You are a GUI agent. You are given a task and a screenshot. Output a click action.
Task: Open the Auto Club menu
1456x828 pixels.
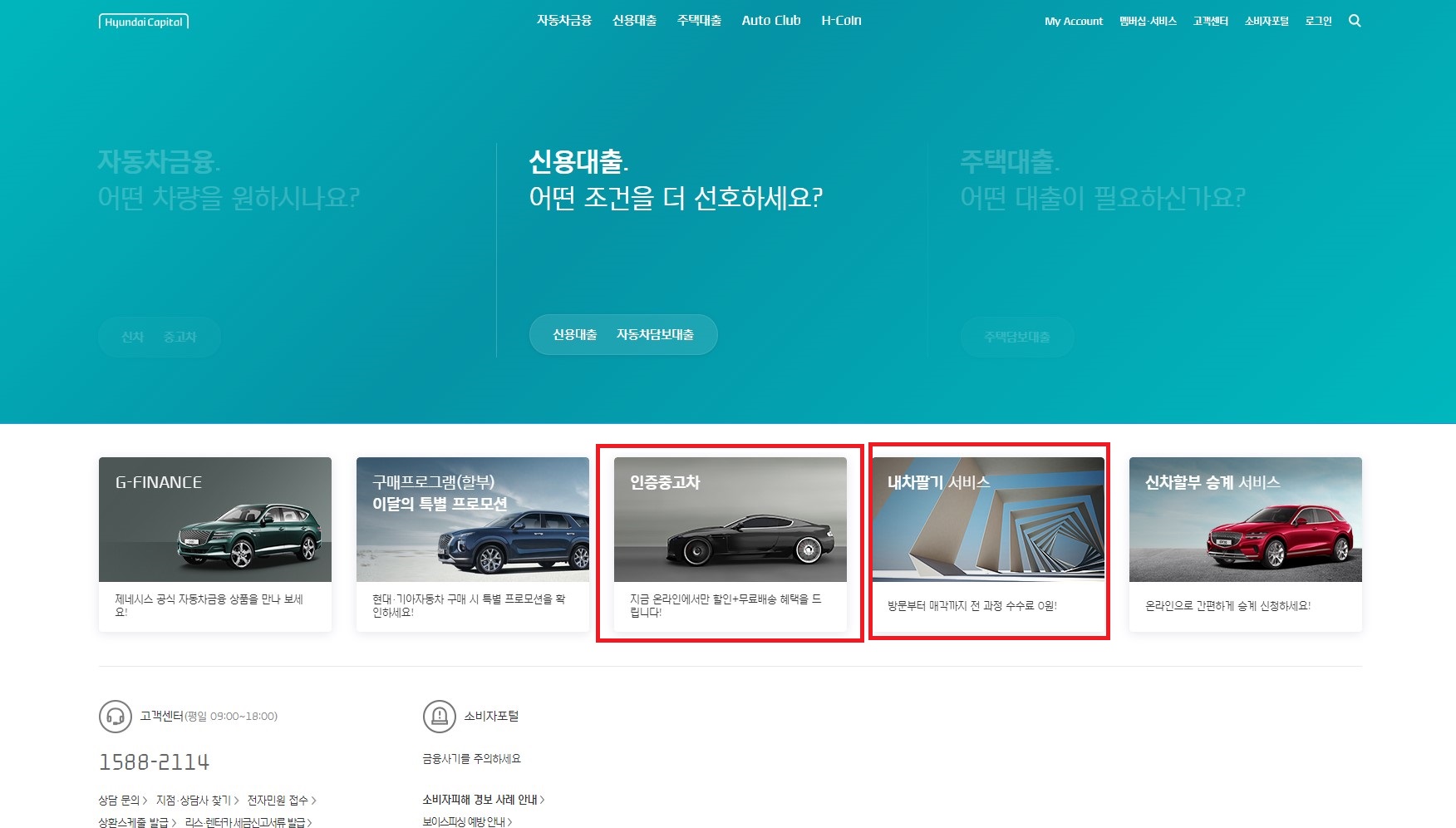pyautogui.click(x=771, y=21)
